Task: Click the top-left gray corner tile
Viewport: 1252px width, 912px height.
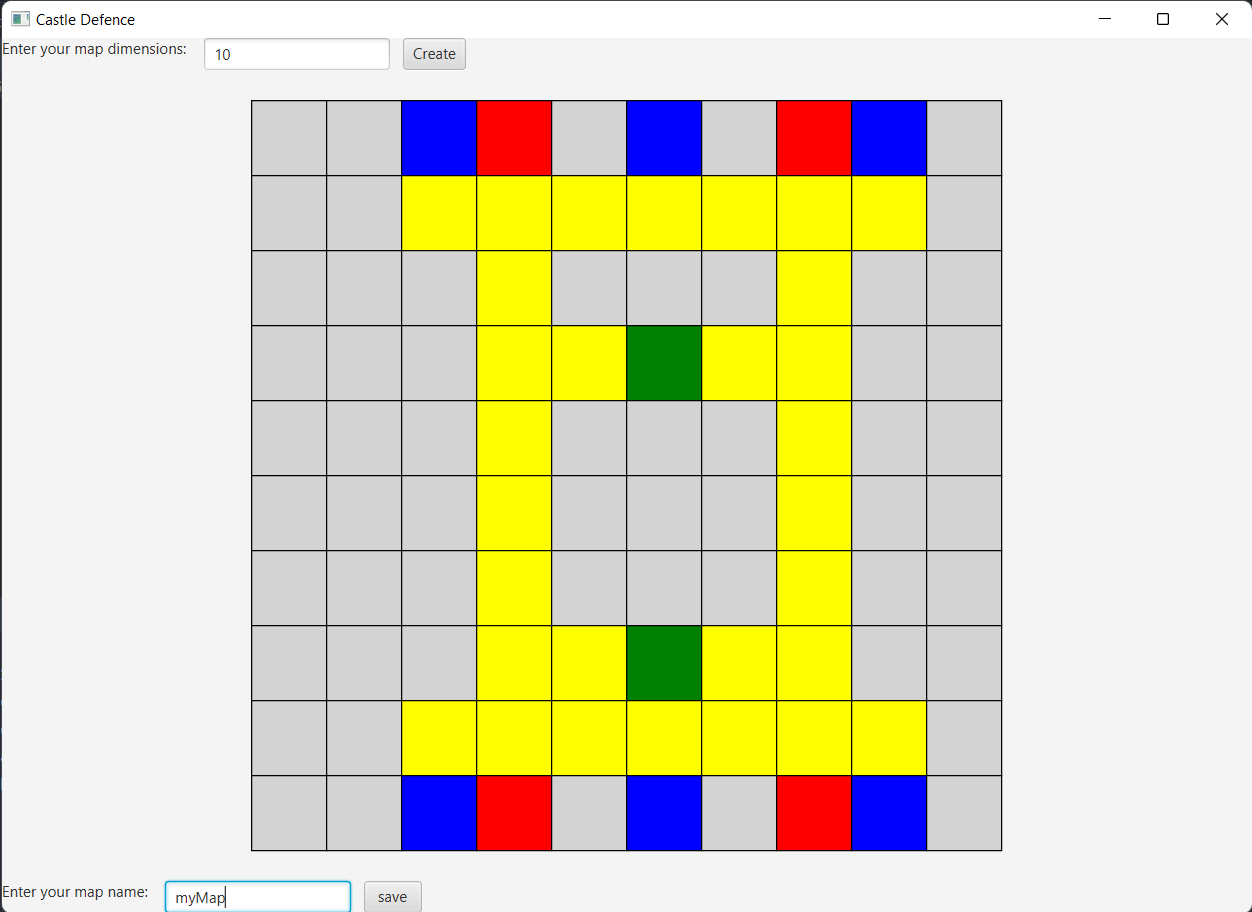Action: point(289,137)
